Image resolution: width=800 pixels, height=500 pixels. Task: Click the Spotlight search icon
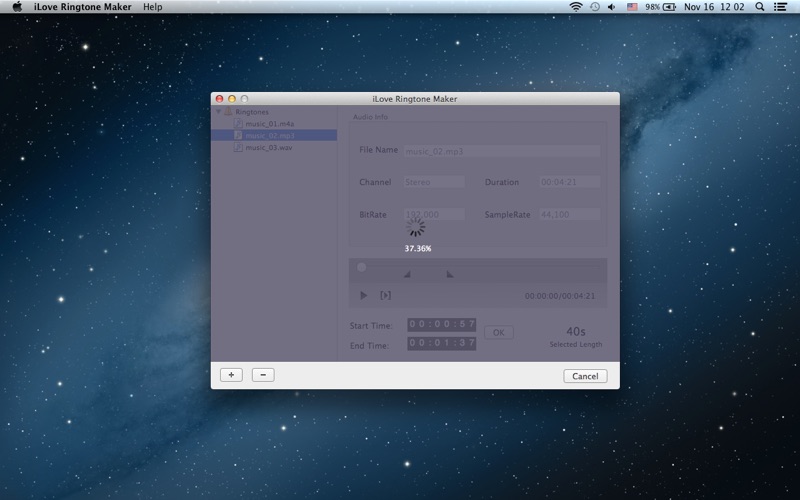pyautogui.click(x=759, y=7)
